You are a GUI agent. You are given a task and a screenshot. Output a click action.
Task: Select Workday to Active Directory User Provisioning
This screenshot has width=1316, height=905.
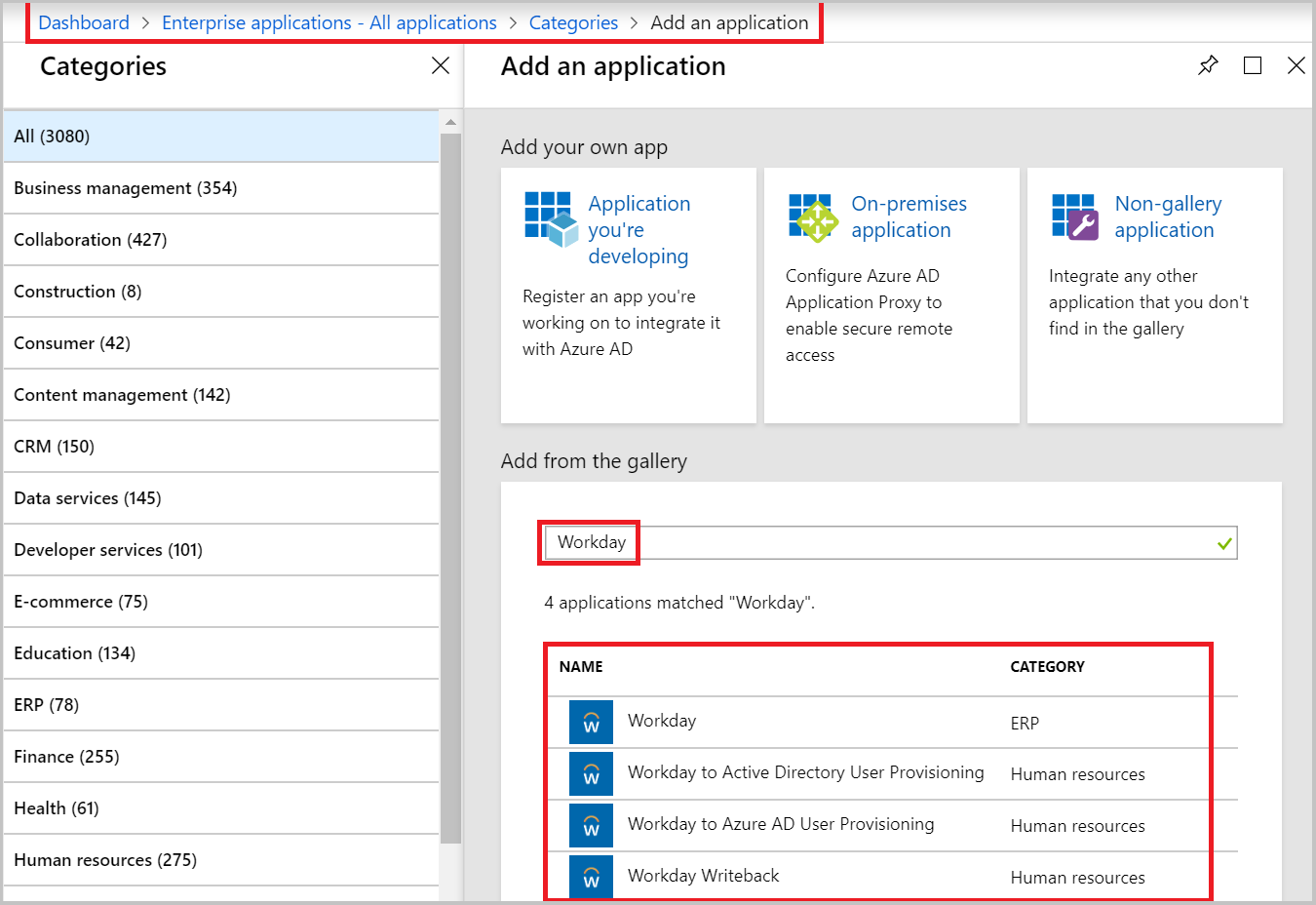click(x=892, y=774)
